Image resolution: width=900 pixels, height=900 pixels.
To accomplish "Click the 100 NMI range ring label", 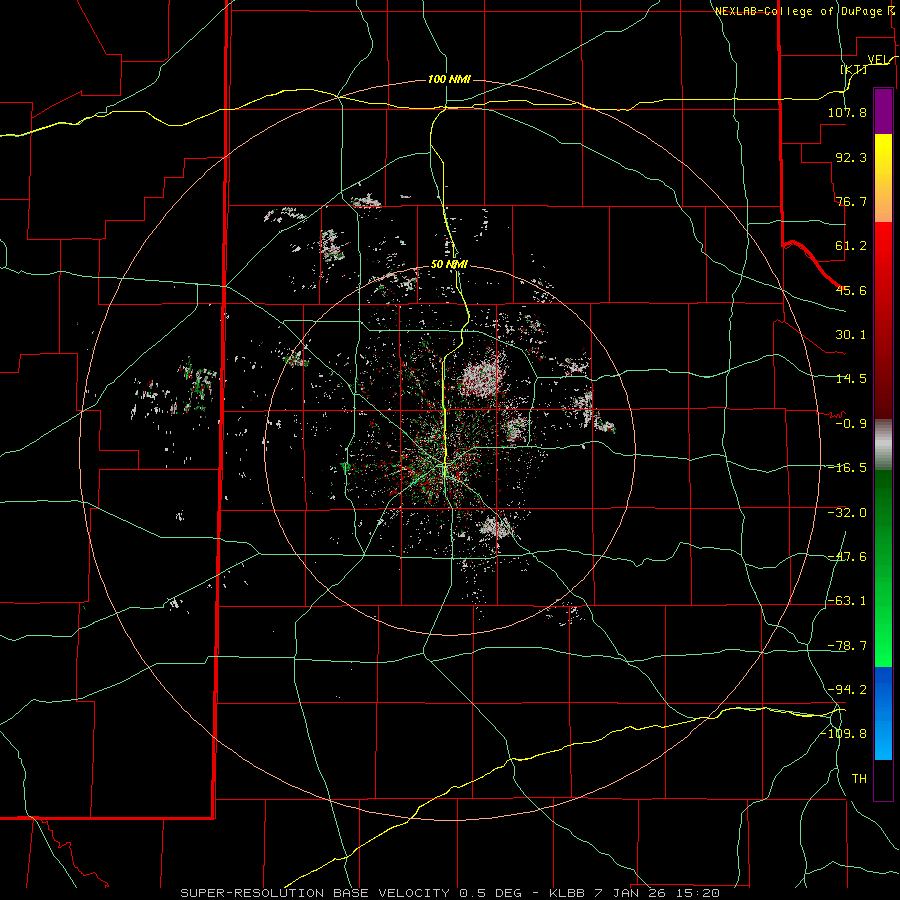I will coord(449,79).
